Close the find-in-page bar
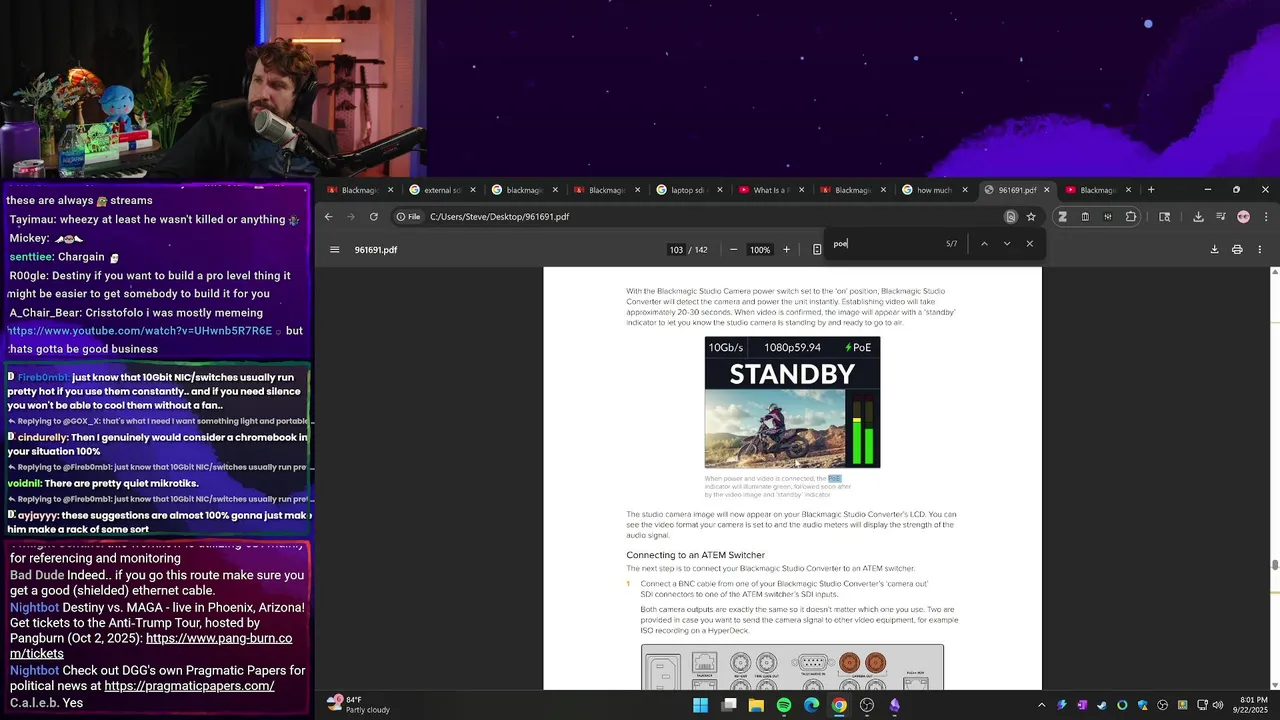This screenshot has height=720, width=1280. [x=1030, y=244]
